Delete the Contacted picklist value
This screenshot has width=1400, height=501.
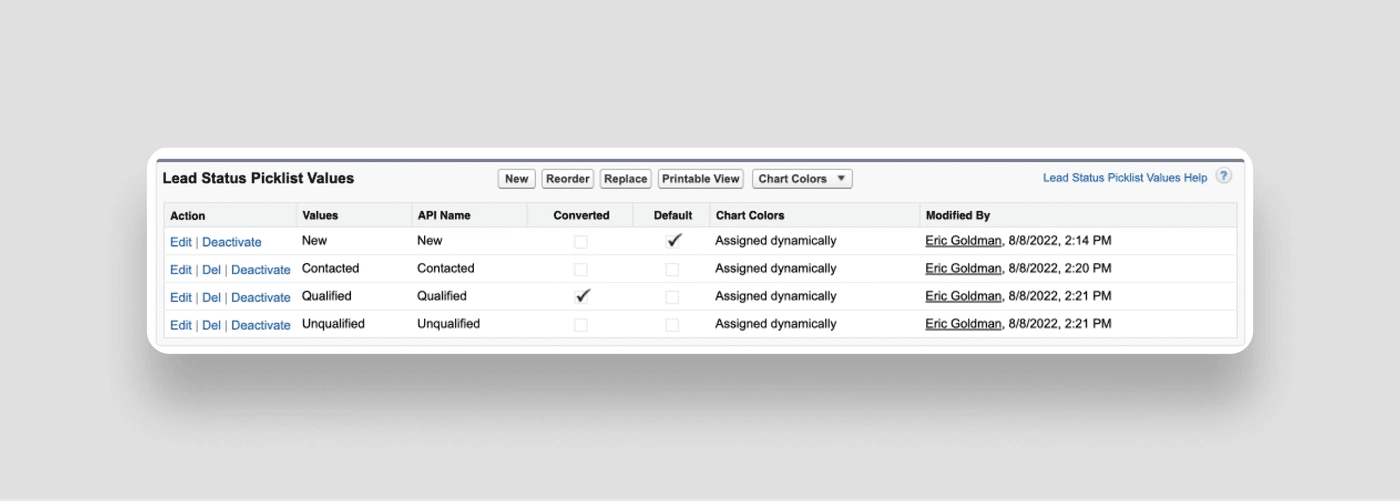(211, 270)
